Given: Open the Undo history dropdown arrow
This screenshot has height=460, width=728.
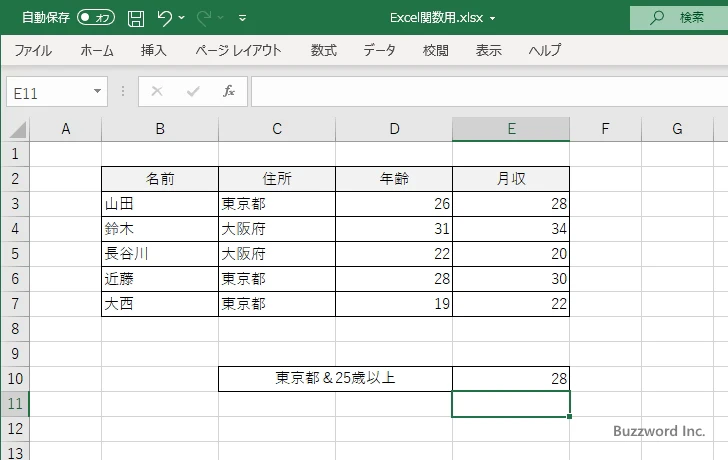Looking at the screenshot, I should 182,18.
